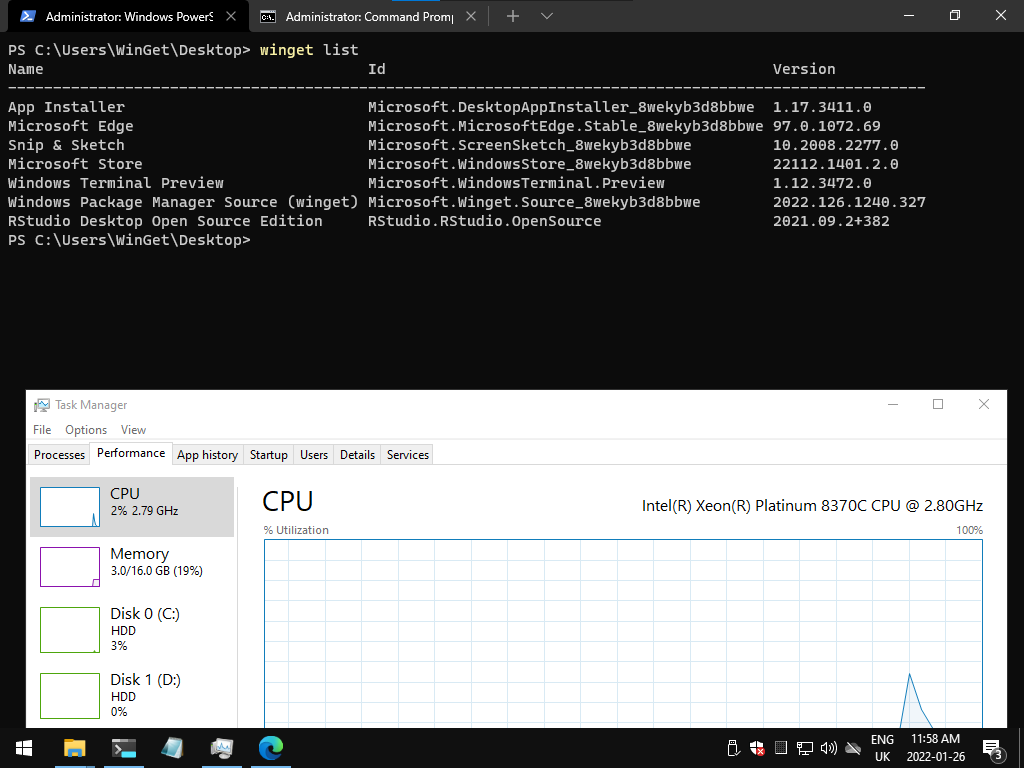Select the Memory graph in Task Manager sidebar
Viewport: 1024px width, 768px height.
[130, 565]
